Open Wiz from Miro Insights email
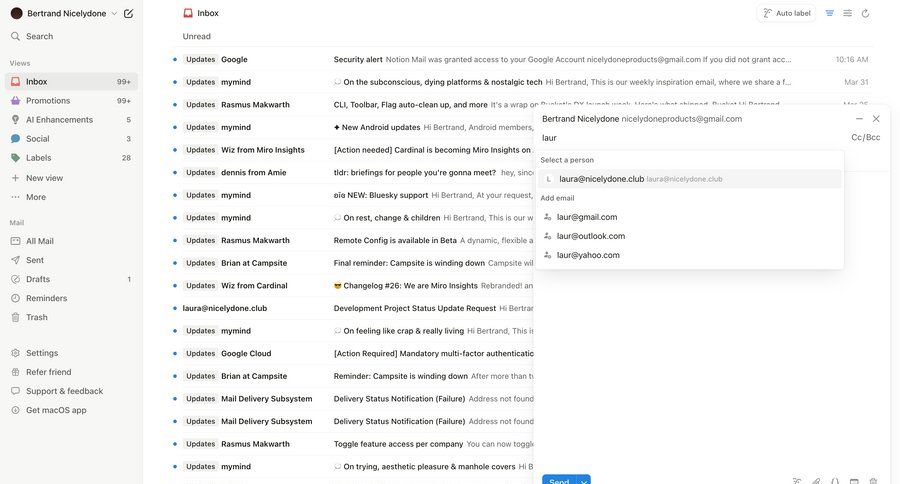 click(352, 150)
